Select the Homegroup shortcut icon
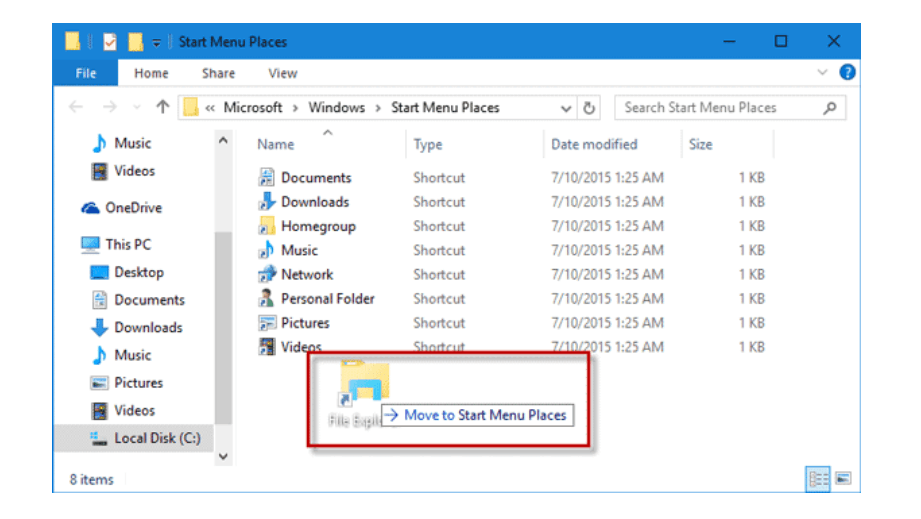The height and width of the screenshot is (519, 921). (267, 226)
